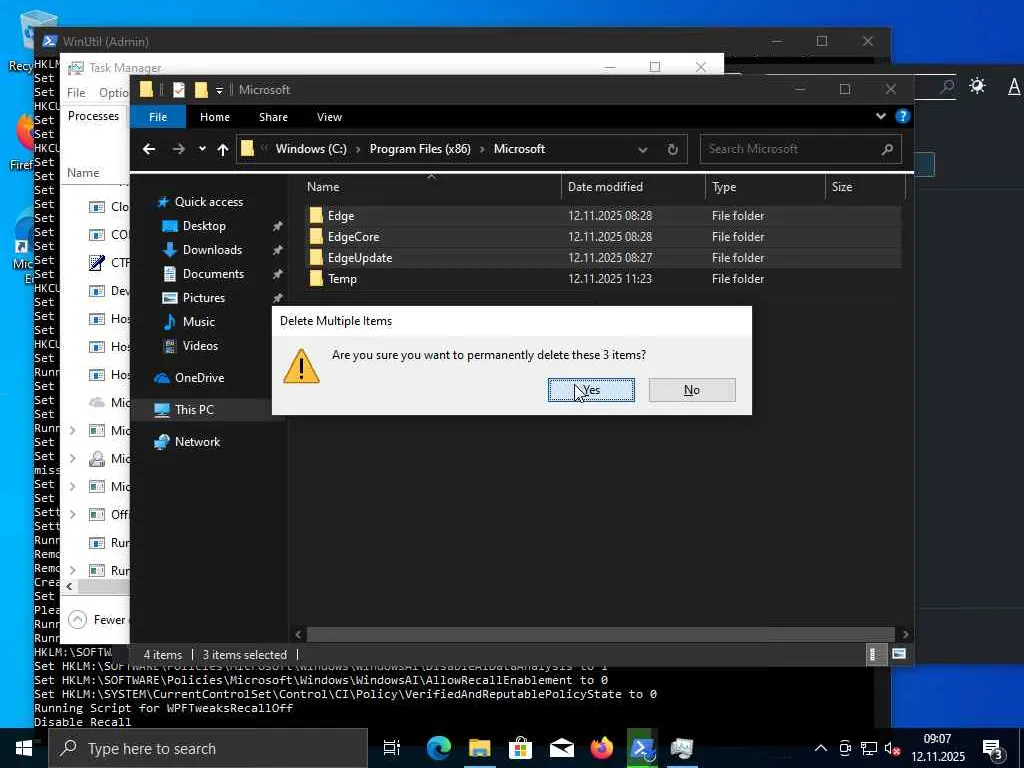
Task: Open Task Manager's File menu
Action: tap(76, 93)
